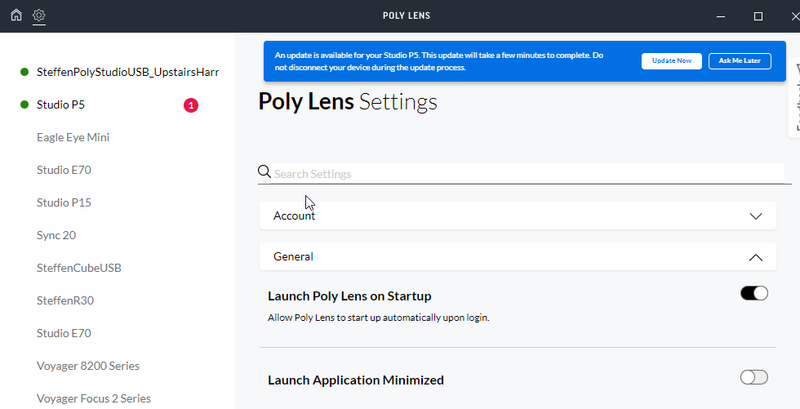Enable Launch Application Minimized switch

pyautogui.click(x=754, y=377)
